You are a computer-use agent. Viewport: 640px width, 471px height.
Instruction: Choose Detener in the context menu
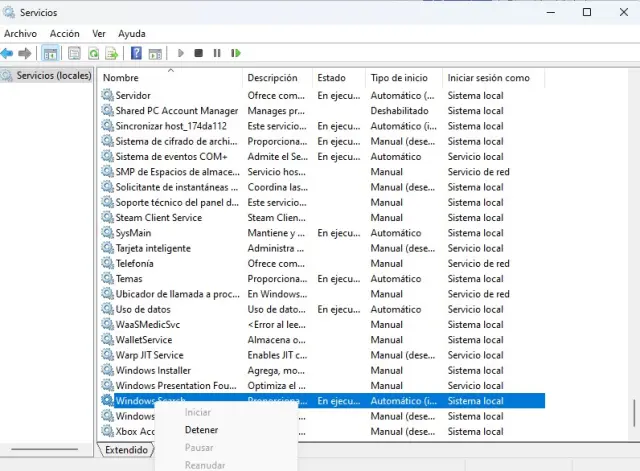201,430
